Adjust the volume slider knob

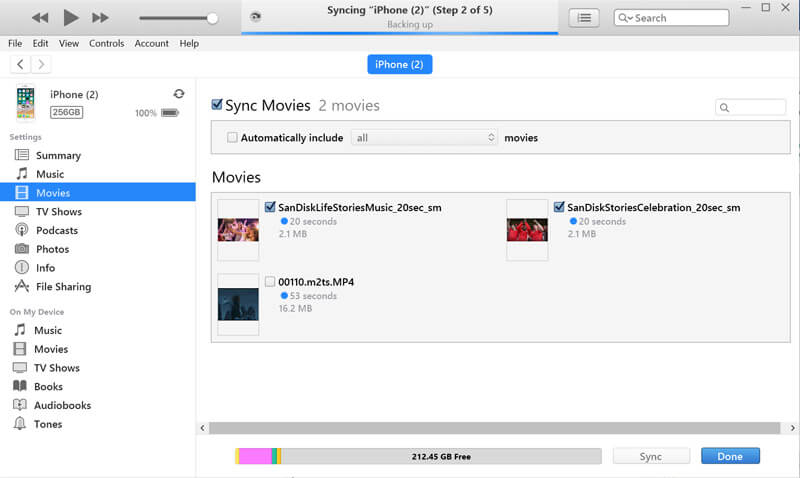coord(212,18)
